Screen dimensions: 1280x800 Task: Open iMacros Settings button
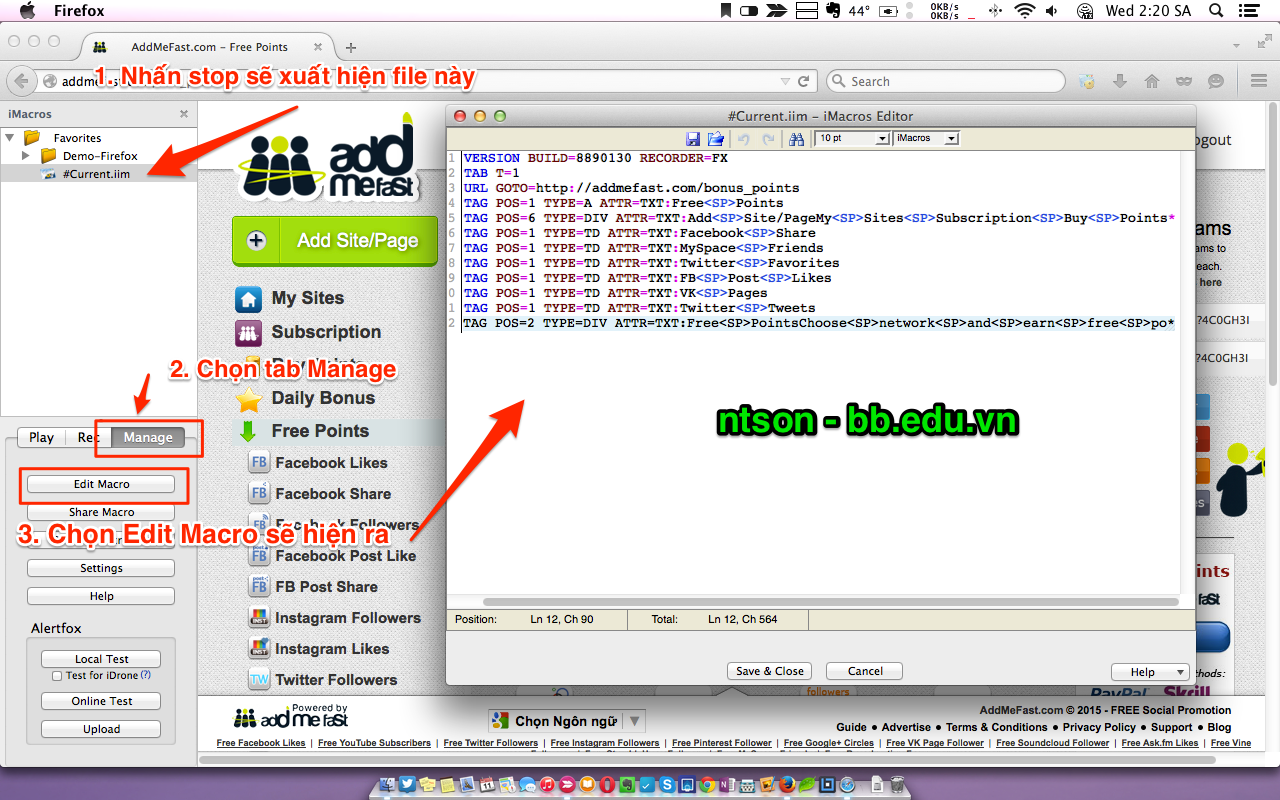coord(101,568)
